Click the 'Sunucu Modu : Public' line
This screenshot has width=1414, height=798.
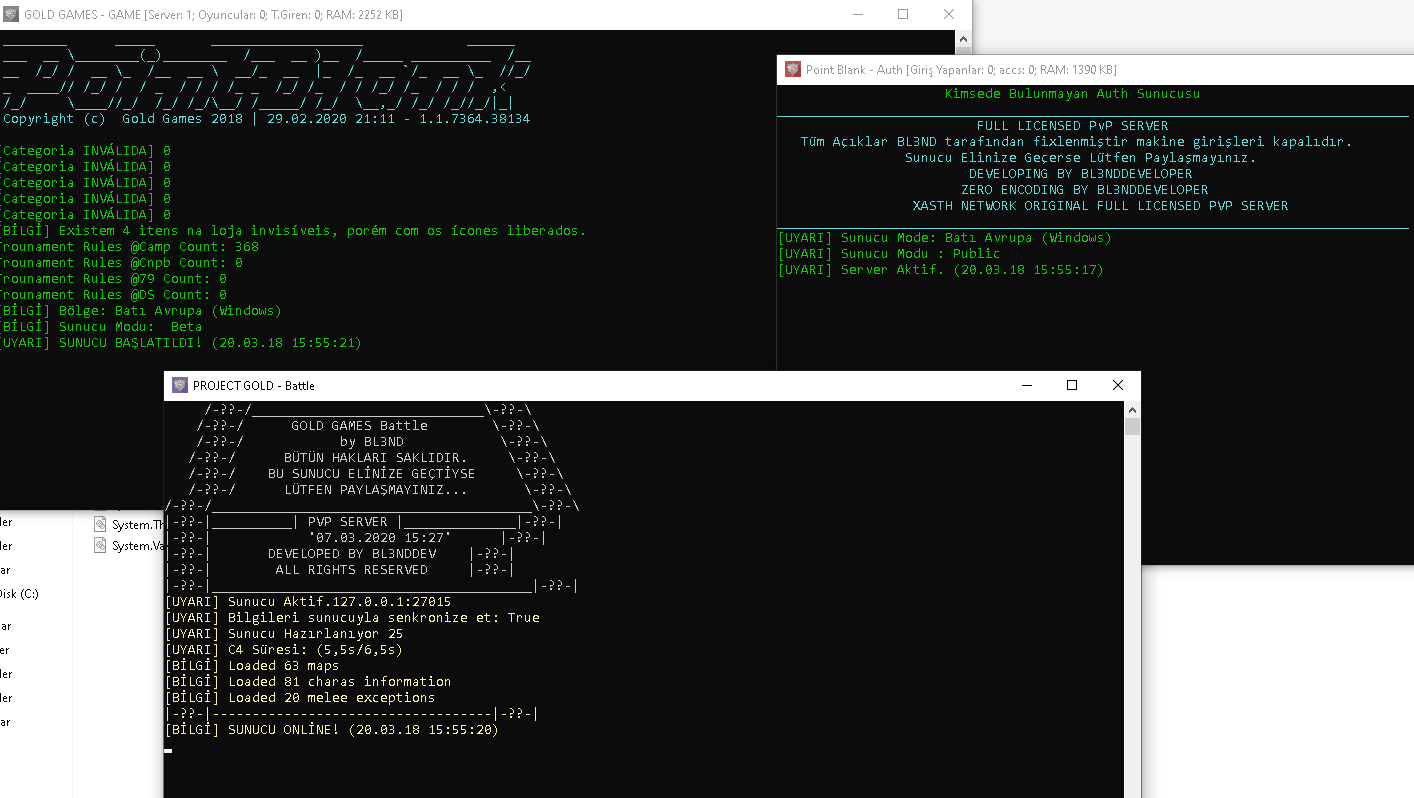[889, 254]
